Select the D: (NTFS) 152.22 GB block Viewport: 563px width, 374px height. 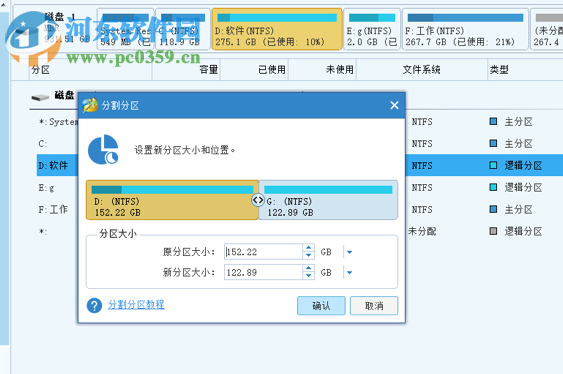click(x=172, y=200)
